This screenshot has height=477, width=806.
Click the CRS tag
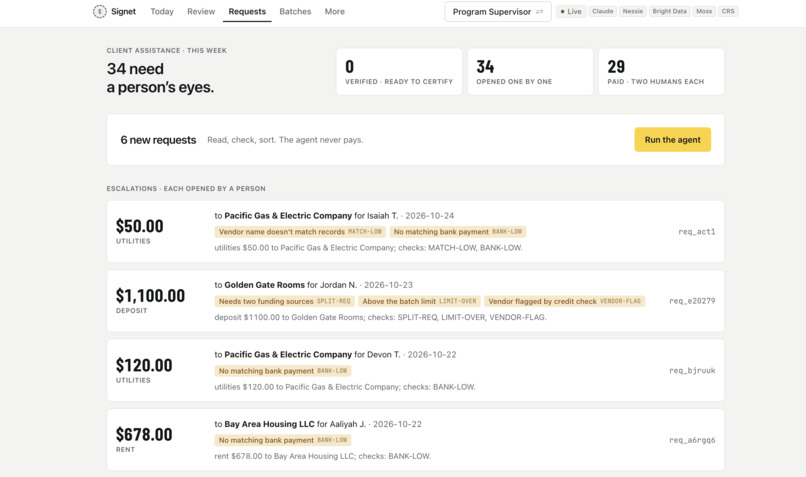(728, 11)
